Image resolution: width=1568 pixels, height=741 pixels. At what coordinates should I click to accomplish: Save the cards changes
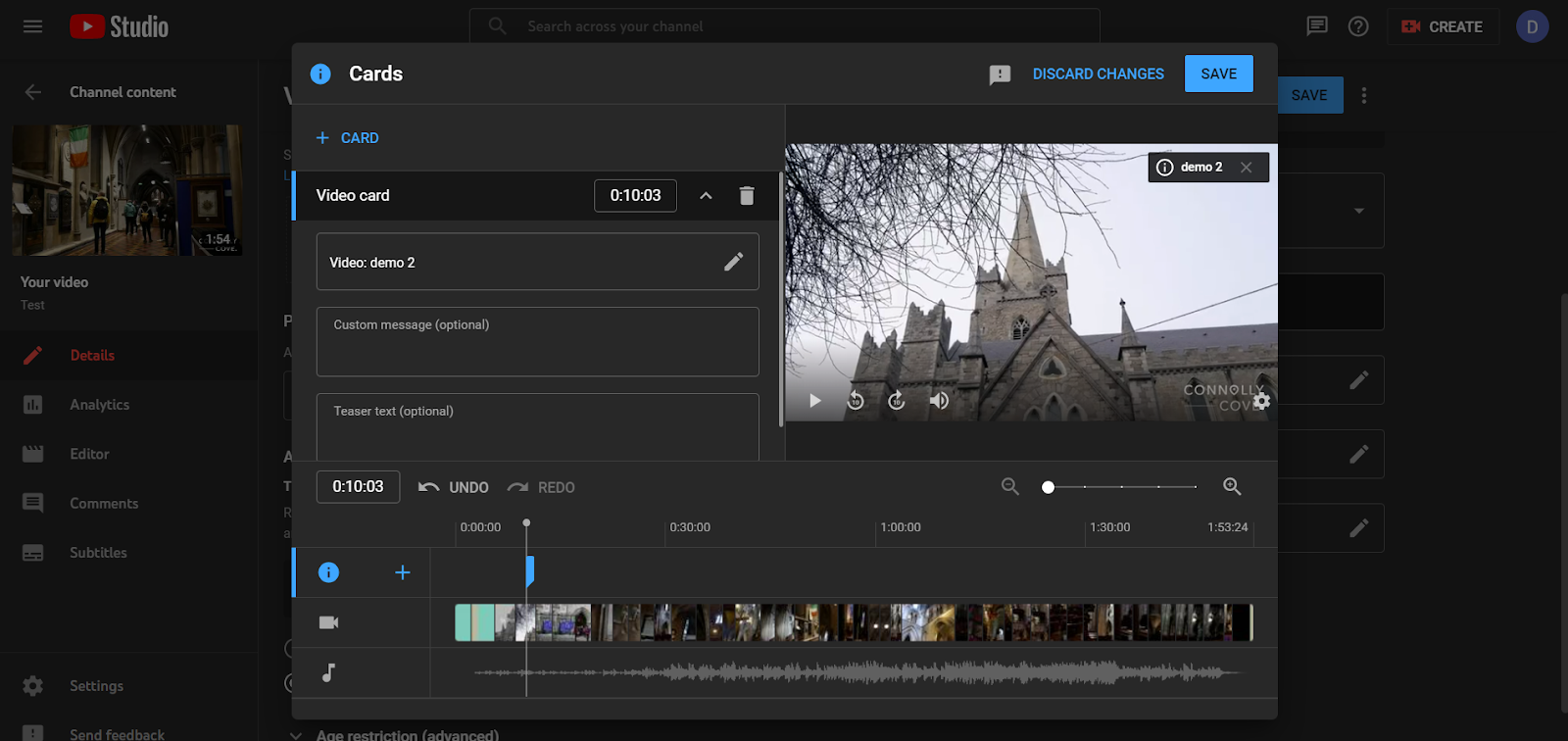1218,74
